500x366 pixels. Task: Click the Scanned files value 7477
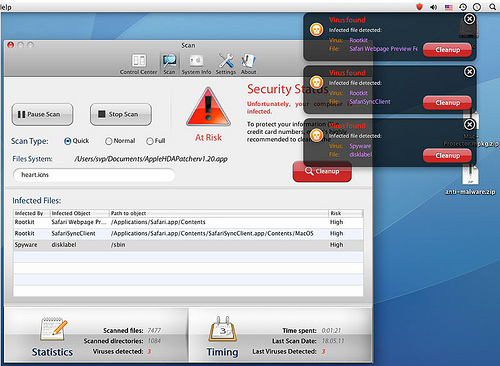click(x=154, y=331)
